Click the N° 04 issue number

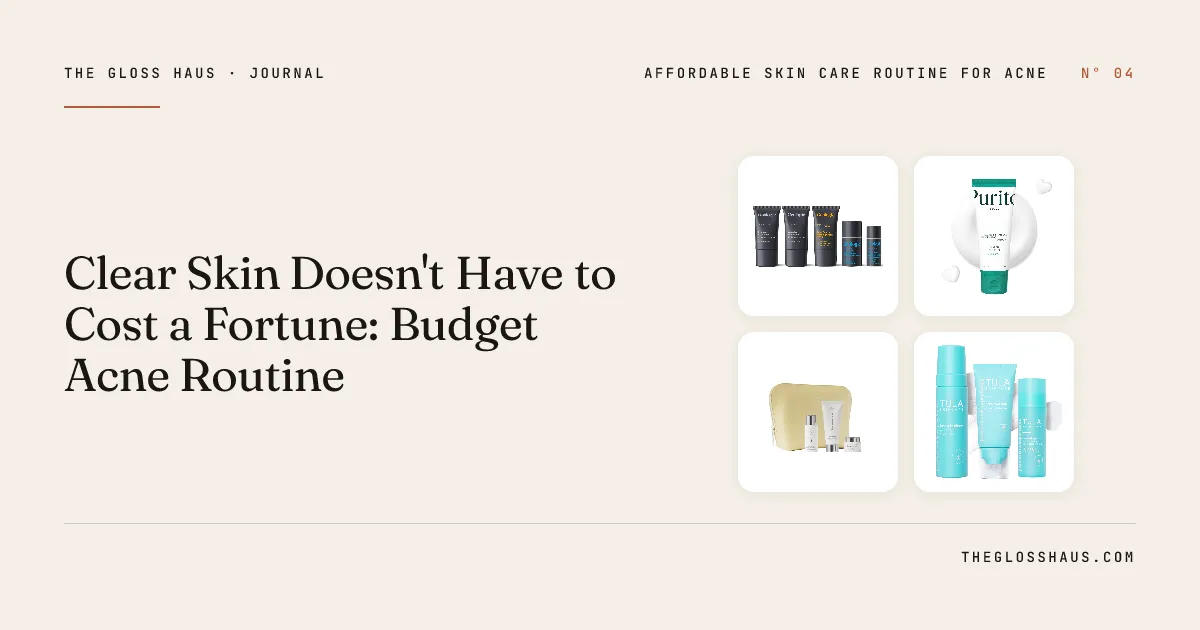[x=1107, y=73]
